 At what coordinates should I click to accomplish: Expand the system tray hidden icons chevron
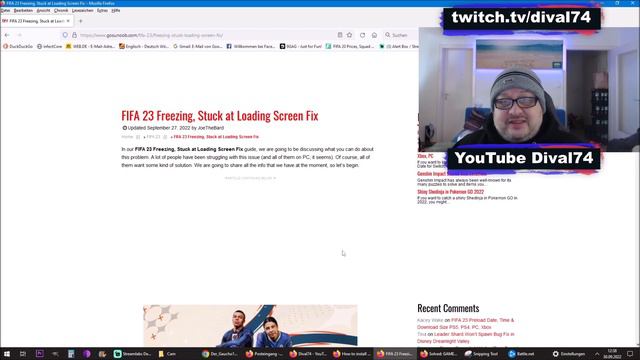point(597,354)
